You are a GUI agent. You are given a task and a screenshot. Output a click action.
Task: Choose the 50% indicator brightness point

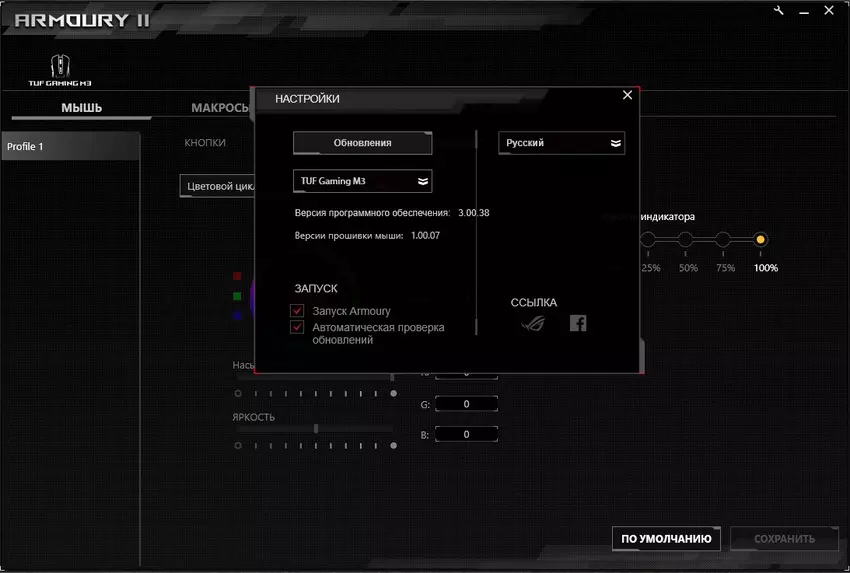pyautogui.click(x=686, y=240)
